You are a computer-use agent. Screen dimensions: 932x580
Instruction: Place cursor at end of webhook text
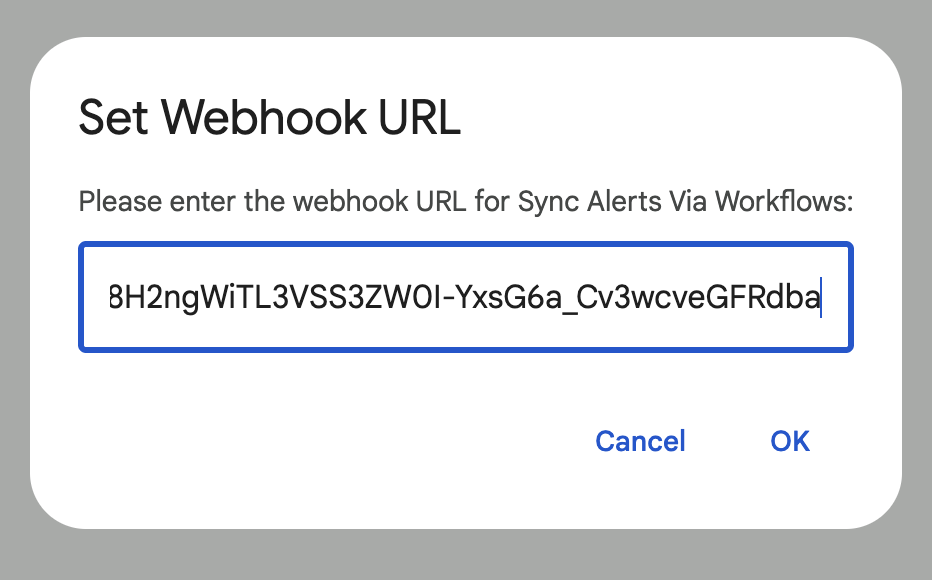(820, 297)
